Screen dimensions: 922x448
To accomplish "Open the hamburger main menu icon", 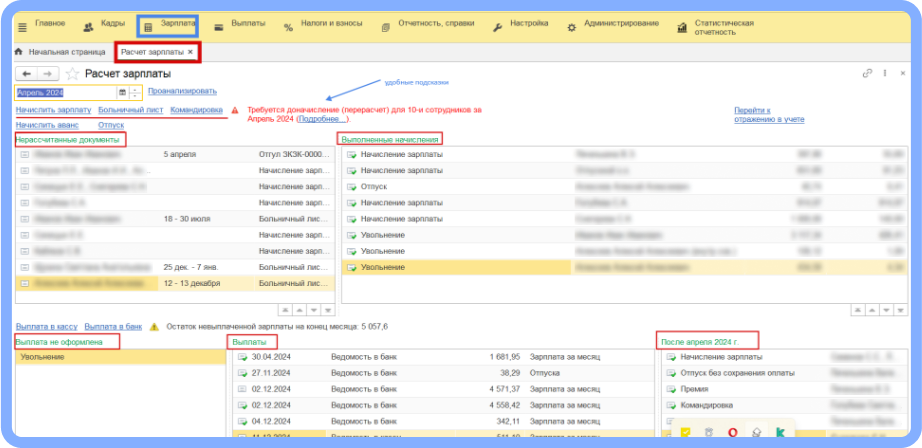I will [22, 26].
